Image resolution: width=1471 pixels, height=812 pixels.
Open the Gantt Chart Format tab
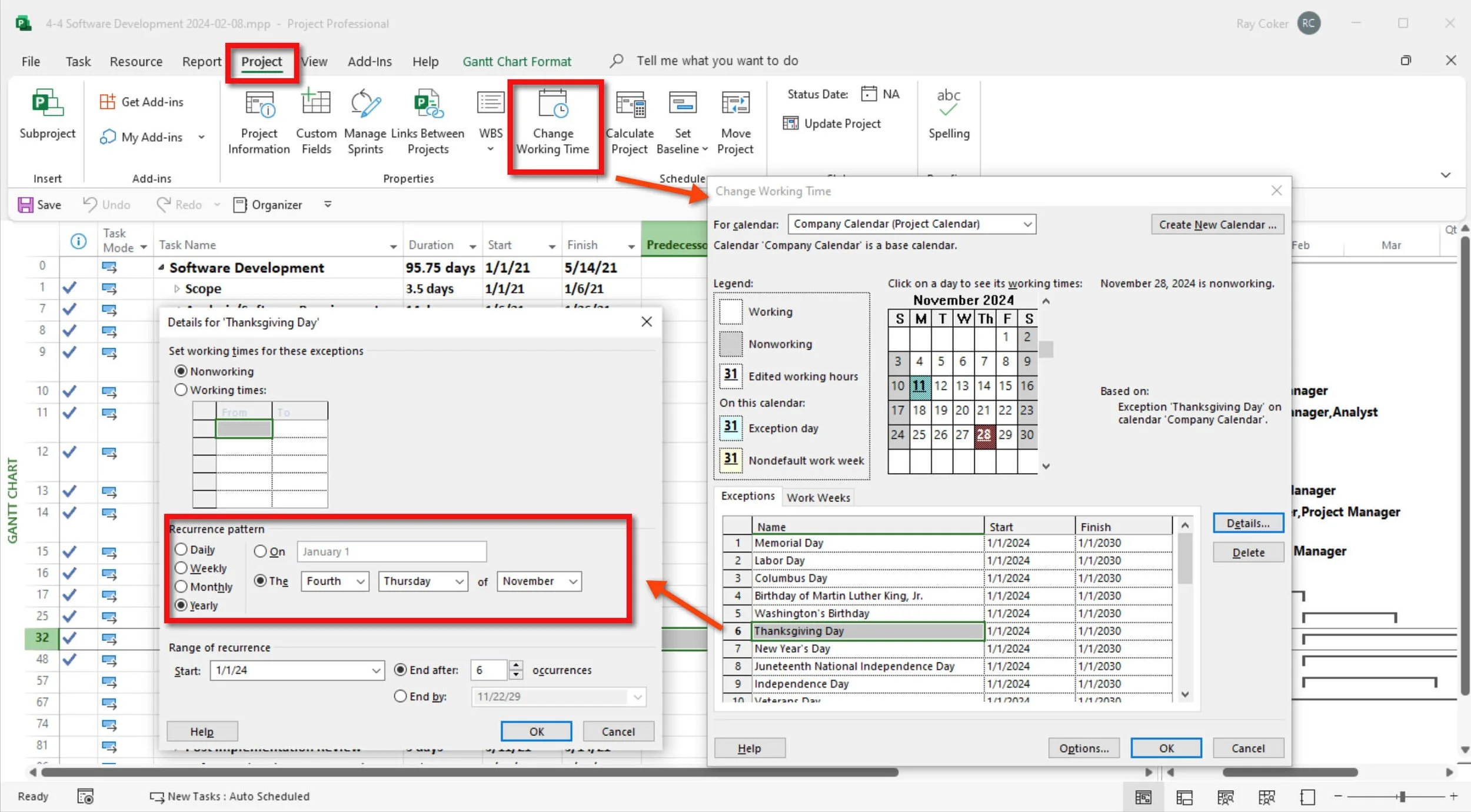click(517, 62)
